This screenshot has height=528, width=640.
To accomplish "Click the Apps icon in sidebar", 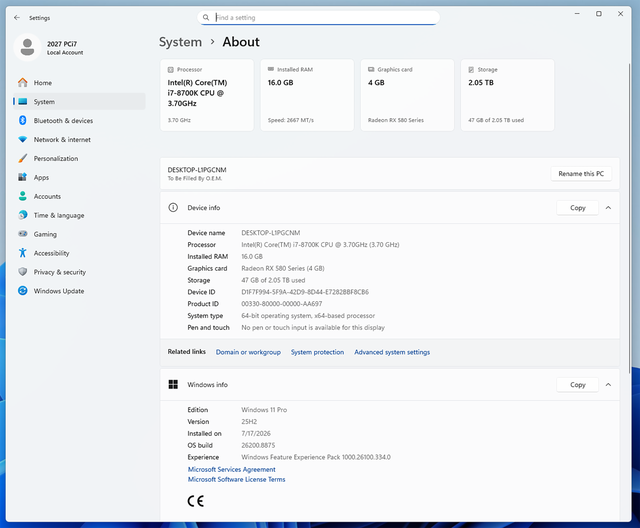I will pos(23,177).
